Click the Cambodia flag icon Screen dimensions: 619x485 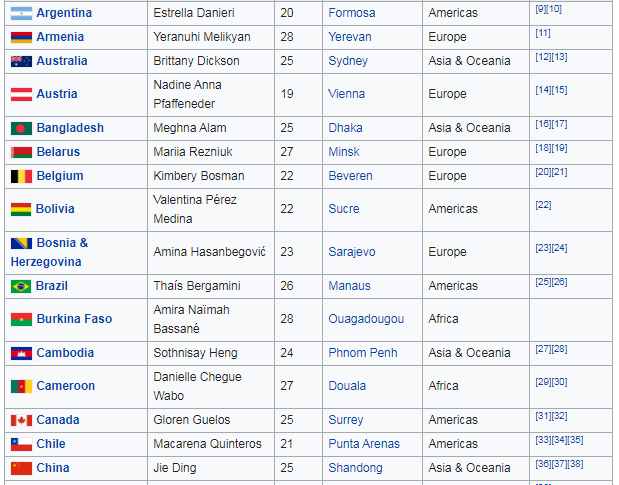21,353
